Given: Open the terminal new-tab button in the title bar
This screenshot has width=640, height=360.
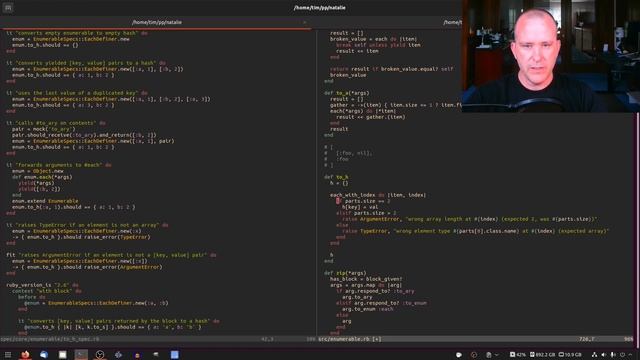Looking at the screenshot, I should (x=8, y=8).
